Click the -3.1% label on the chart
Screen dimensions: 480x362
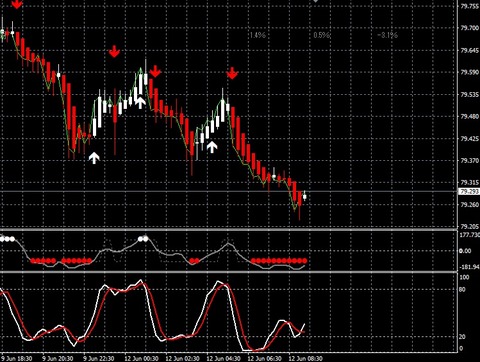[387, 35]
